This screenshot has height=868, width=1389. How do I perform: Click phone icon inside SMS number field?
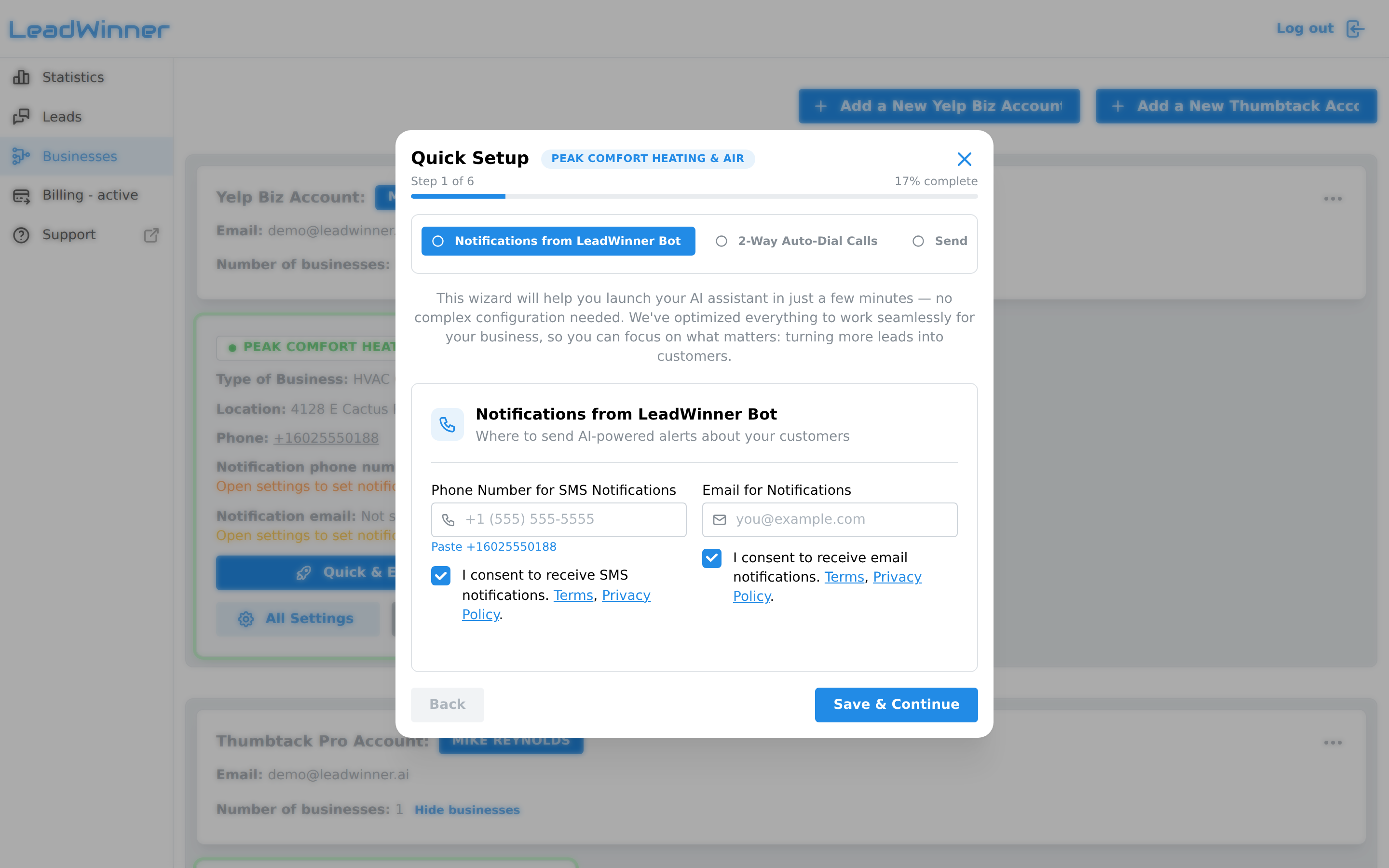pos(448,520)
